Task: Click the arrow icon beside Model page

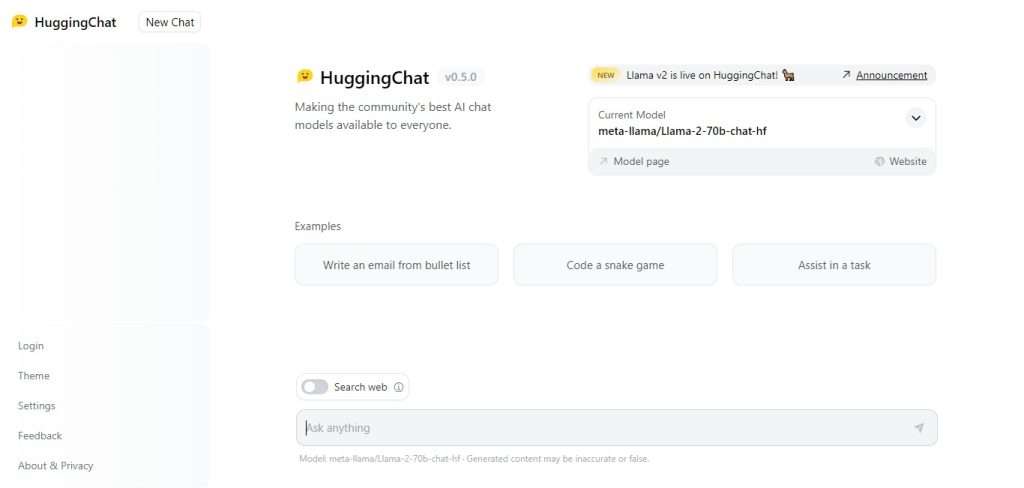Action: click(603, 161)
